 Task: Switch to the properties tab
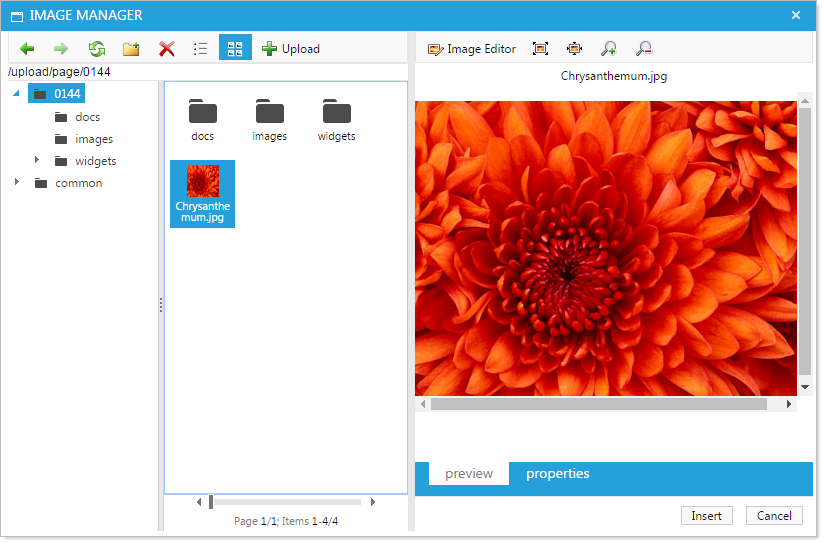[x=558, y=474]
